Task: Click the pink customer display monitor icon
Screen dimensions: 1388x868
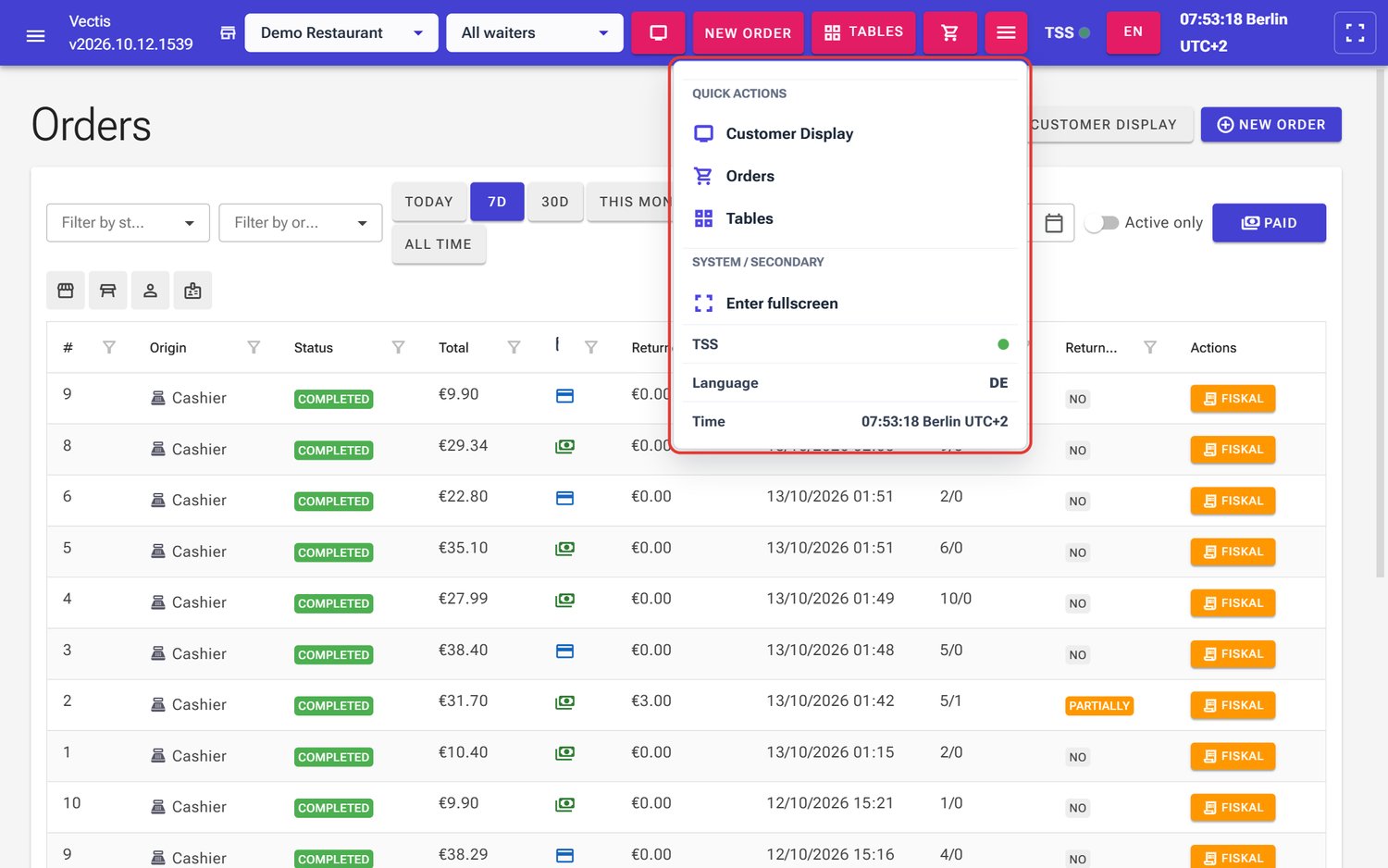Action: click(659, 33)
